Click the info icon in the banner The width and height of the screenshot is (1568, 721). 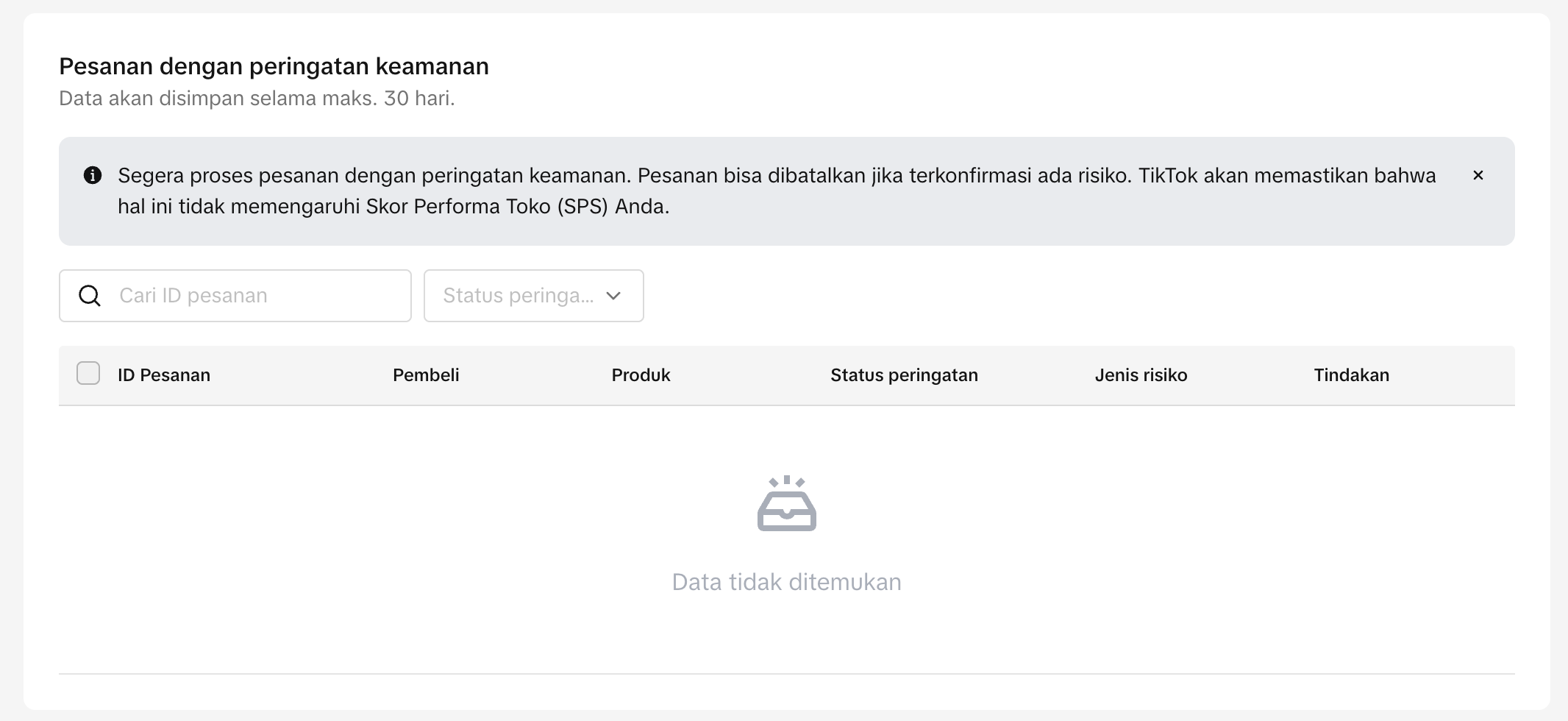coord(93,175)
